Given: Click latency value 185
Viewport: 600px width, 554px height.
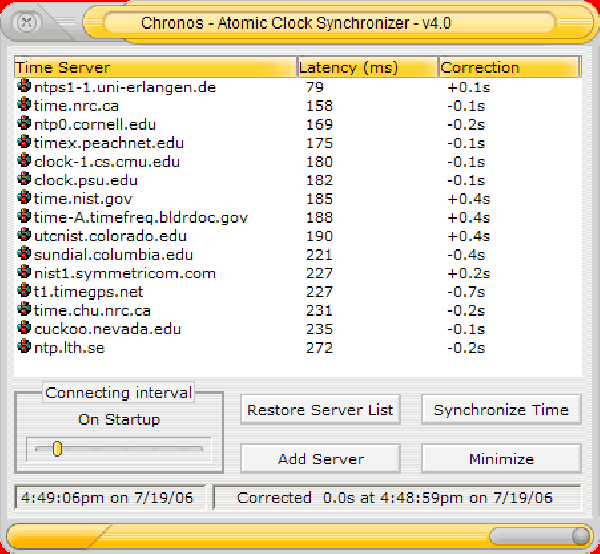Looking at the screenshot, I should (x=319, y=199).
